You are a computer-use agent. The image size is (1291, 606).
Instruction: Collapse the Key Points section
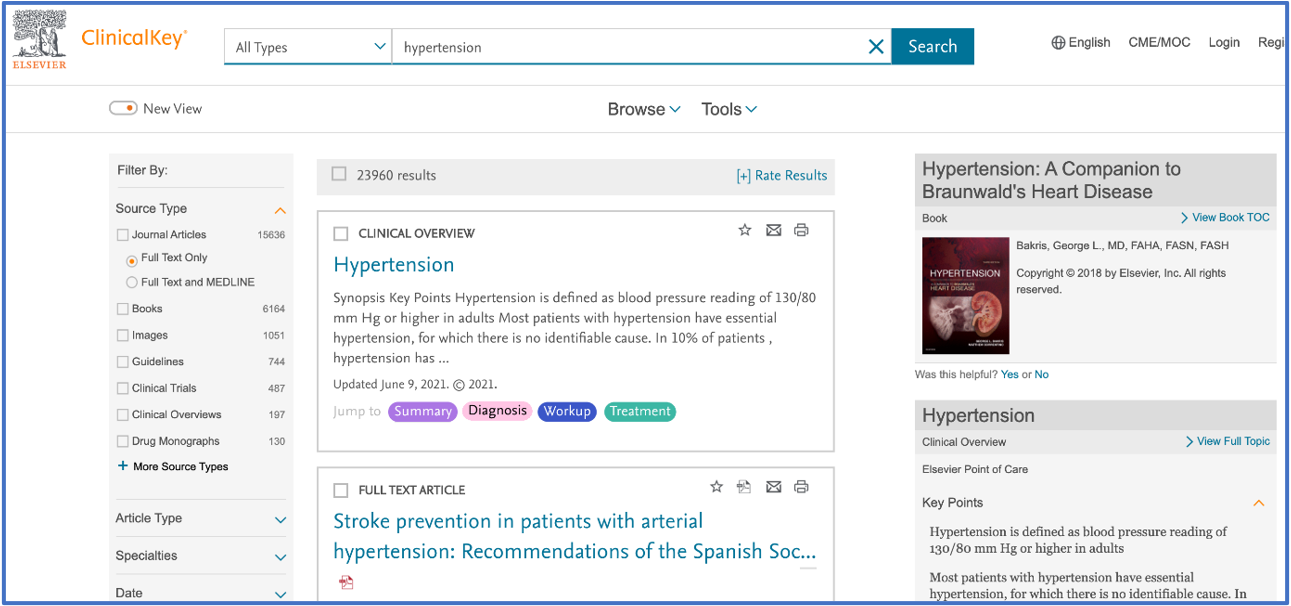pos(1258,503)
